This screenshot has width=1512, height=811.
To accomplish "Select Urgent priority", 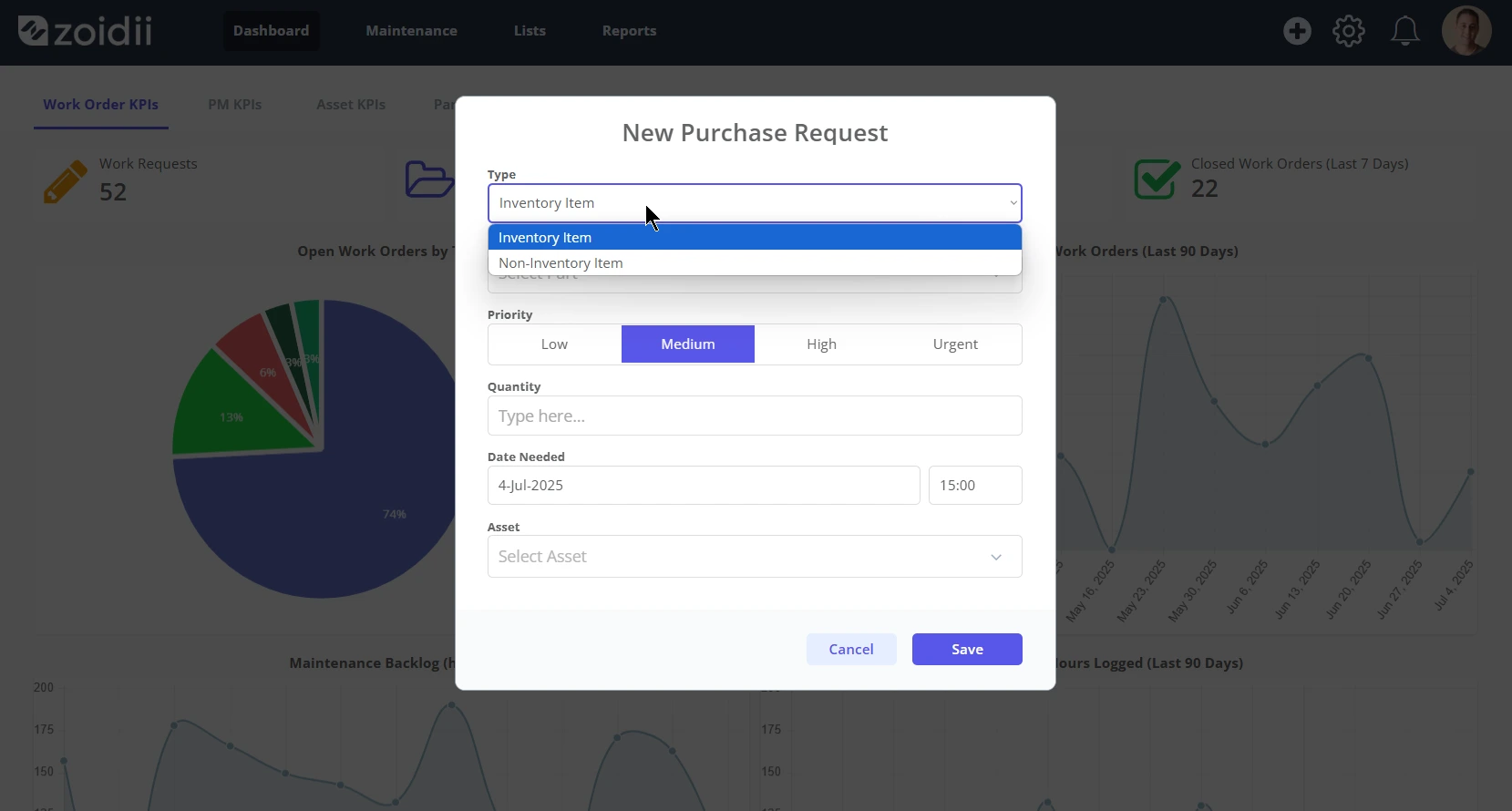I will coord(955,344).
